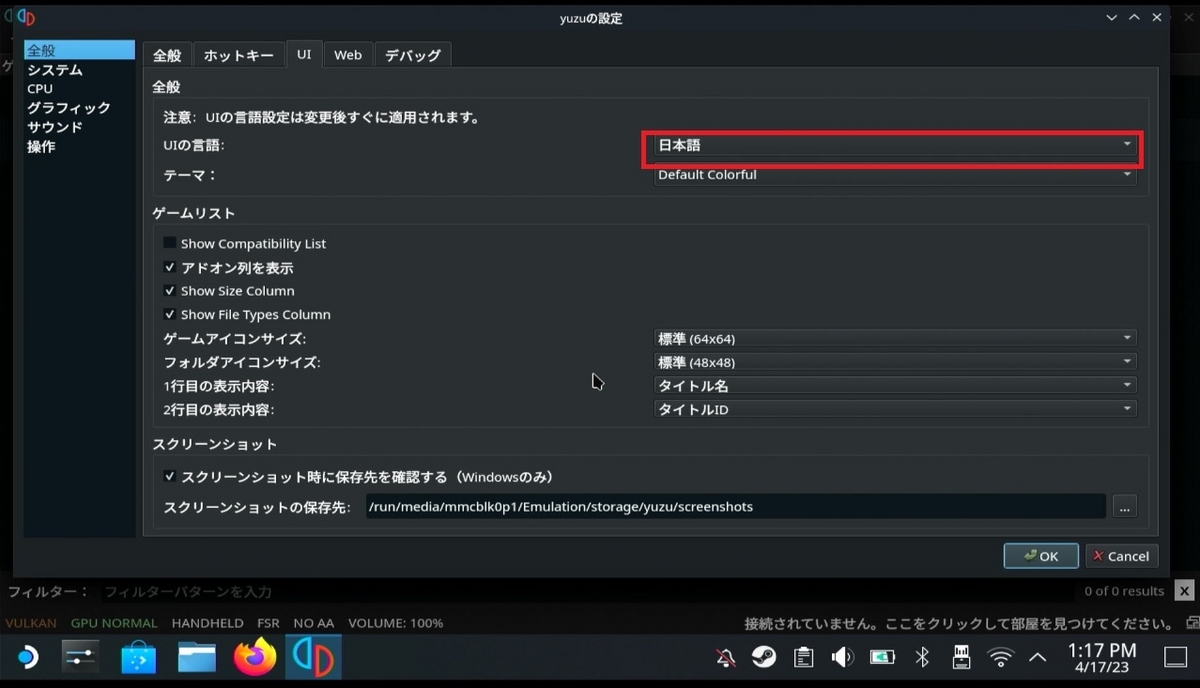Switch to the デバッグ tab

[x=413, y=55]
